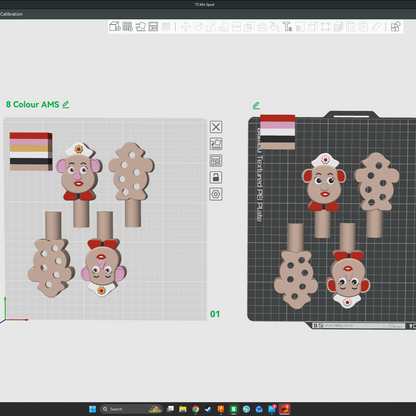
Task: Open Google Chrome from the taskbar
Action: [x=196, y=409]
